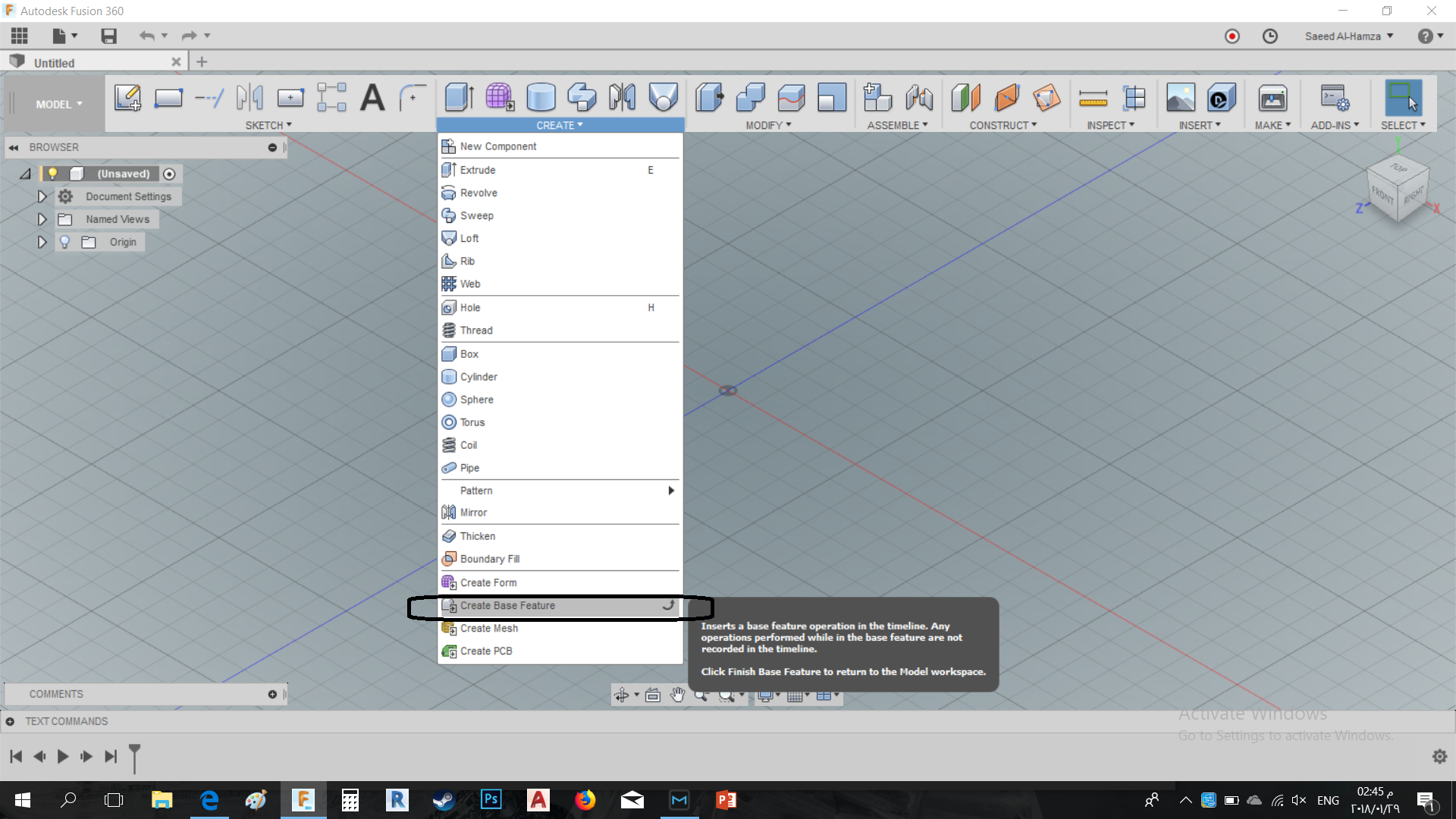The width and height of the screenshot is (1456, 819).
Task: Click the New Component assemble icon
Action: [x=877, y=98]
